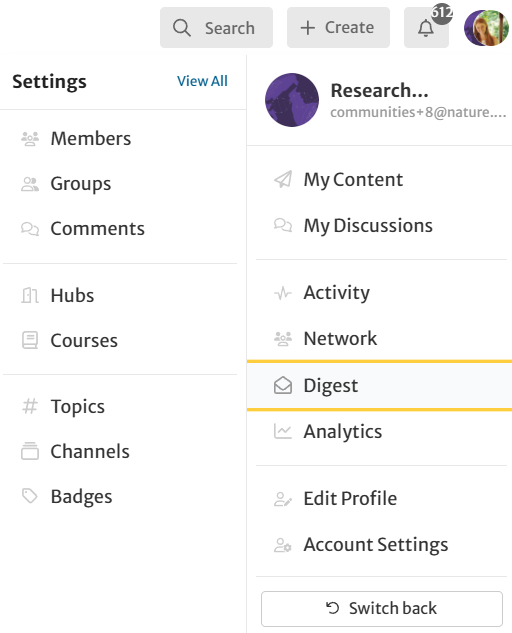Image resolution: width=512 pixels, height=633 pixels.
Task: Click the Comments speech bubble icon
Action: pyautogui.click(x=30, y=229)
